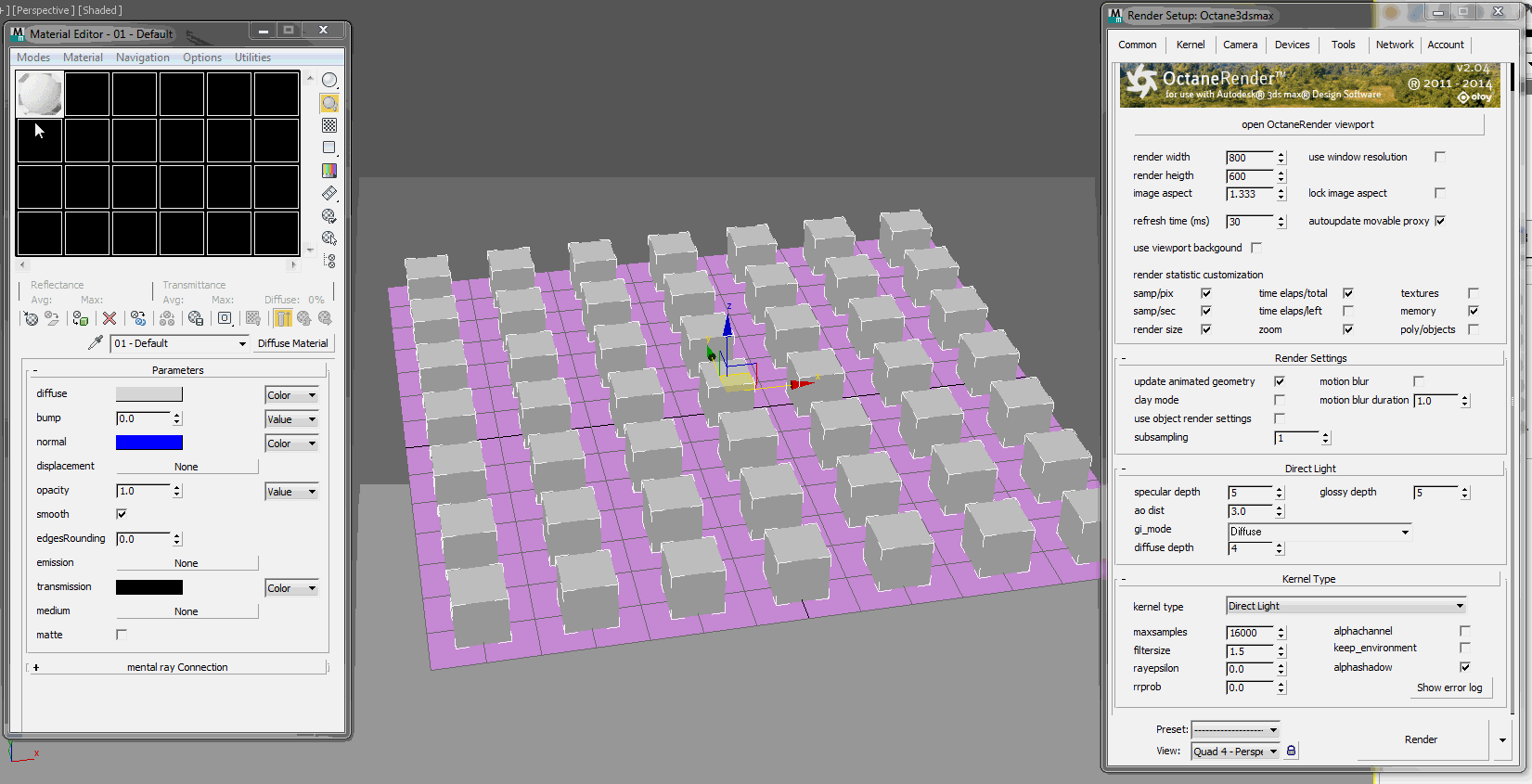Click Get Material icon

pos(32,318)
